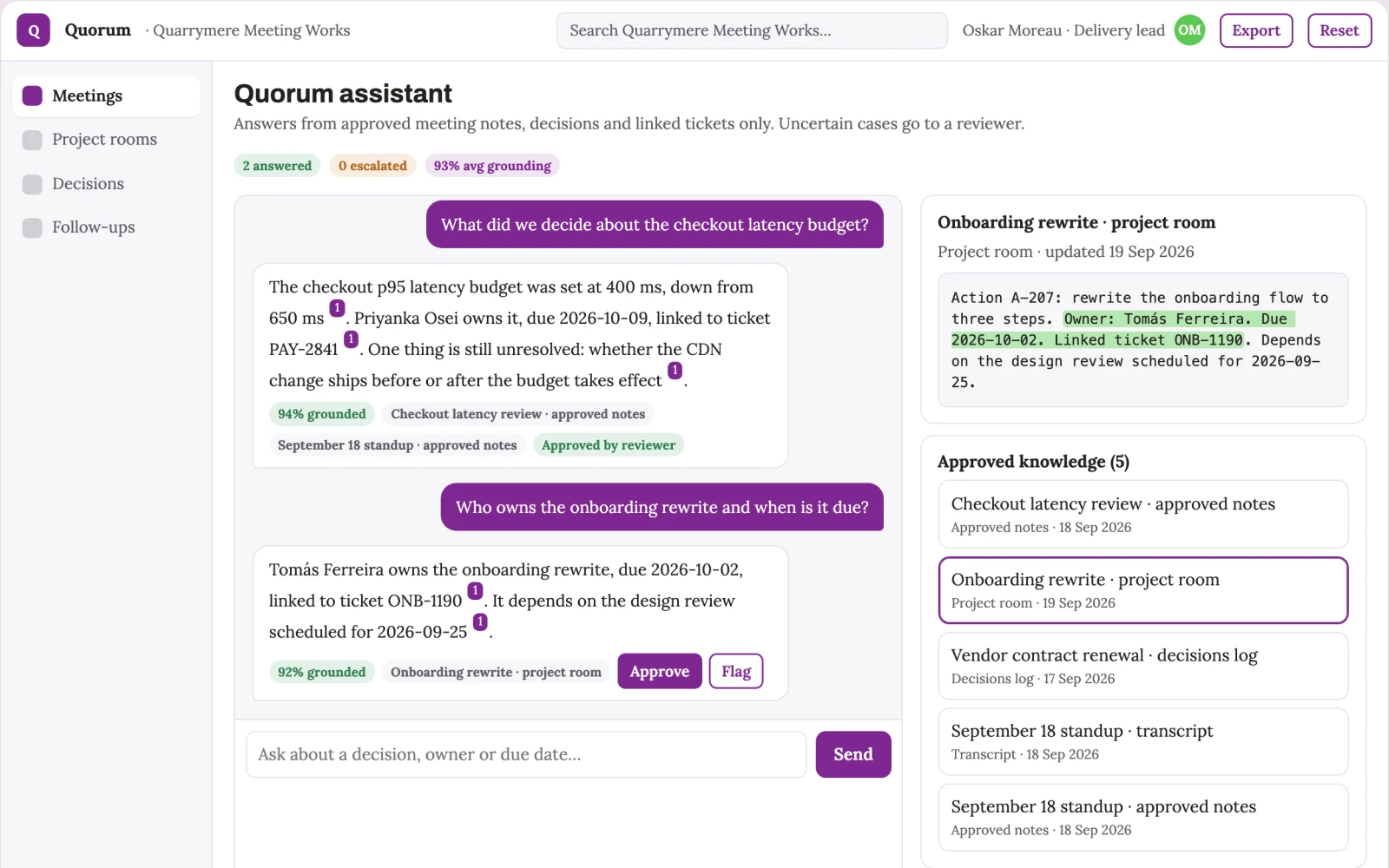
Task: Click the Reset button
Action: [x=1339, y=30]
